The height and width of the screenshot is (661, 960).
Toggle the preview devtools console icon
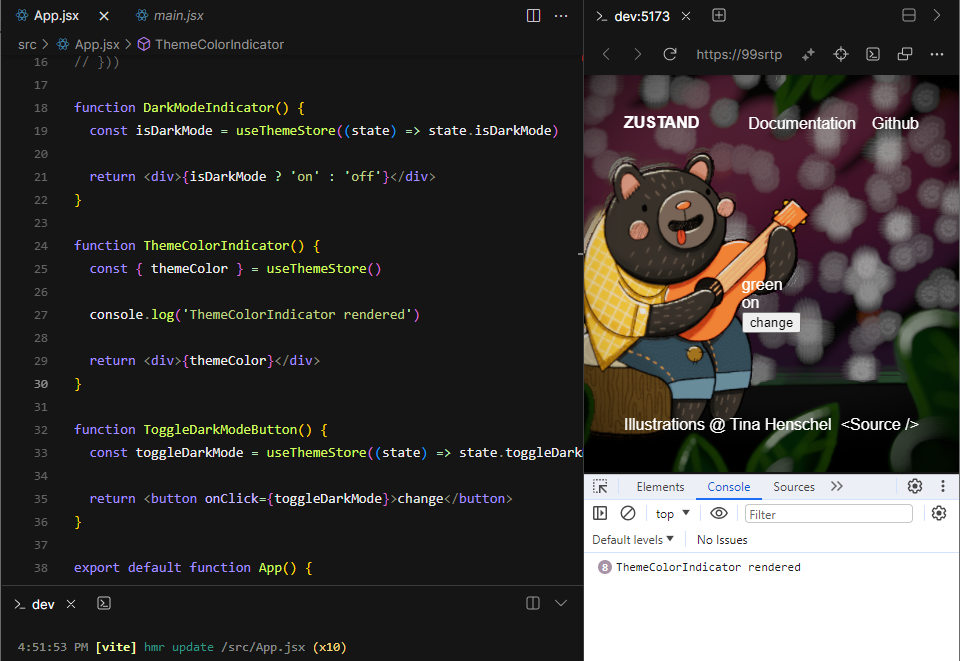pyautogui.click(x=873, y=54)
